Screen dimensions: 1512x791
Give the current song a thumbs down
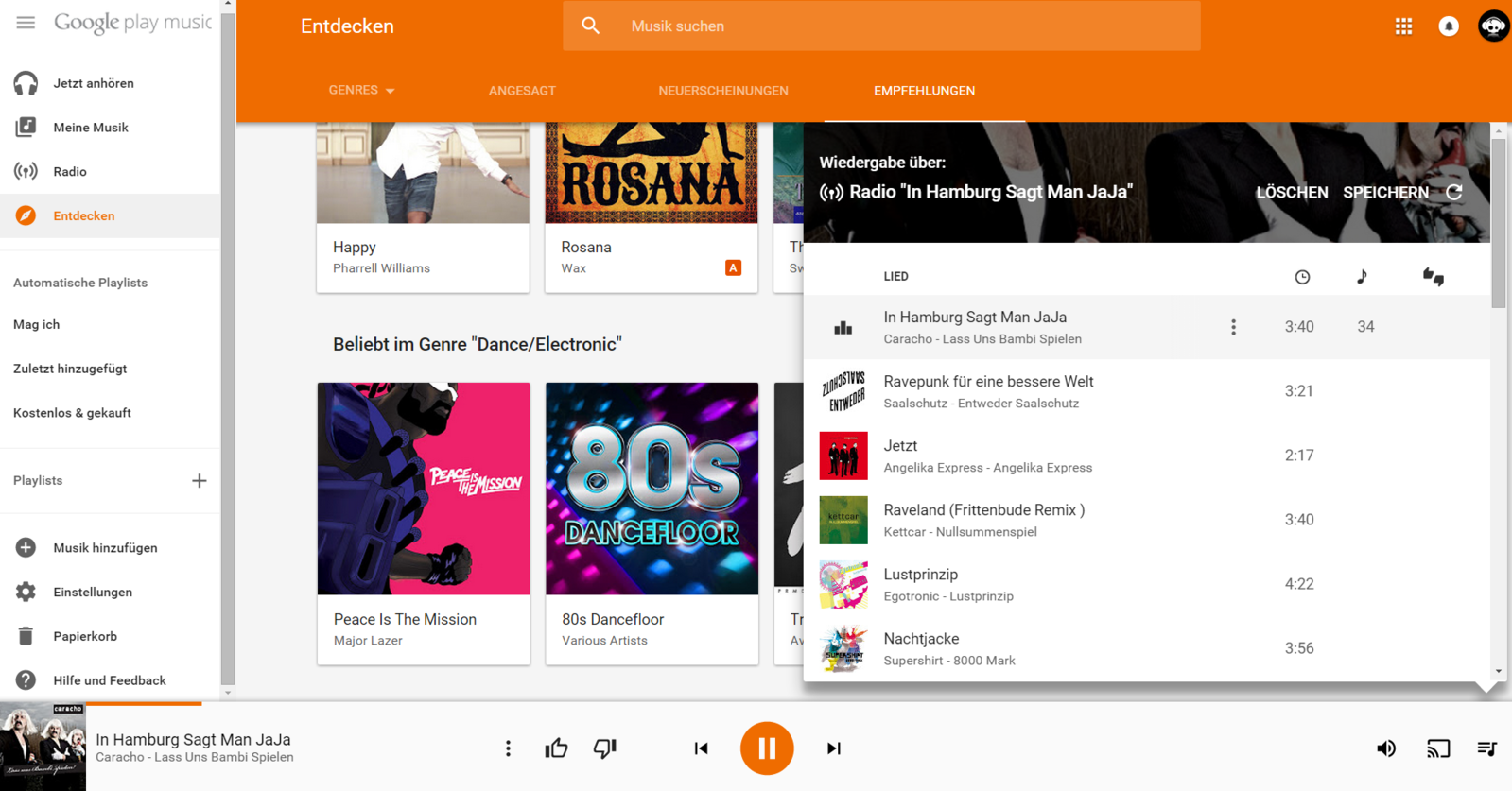click(x=604, y=748)
